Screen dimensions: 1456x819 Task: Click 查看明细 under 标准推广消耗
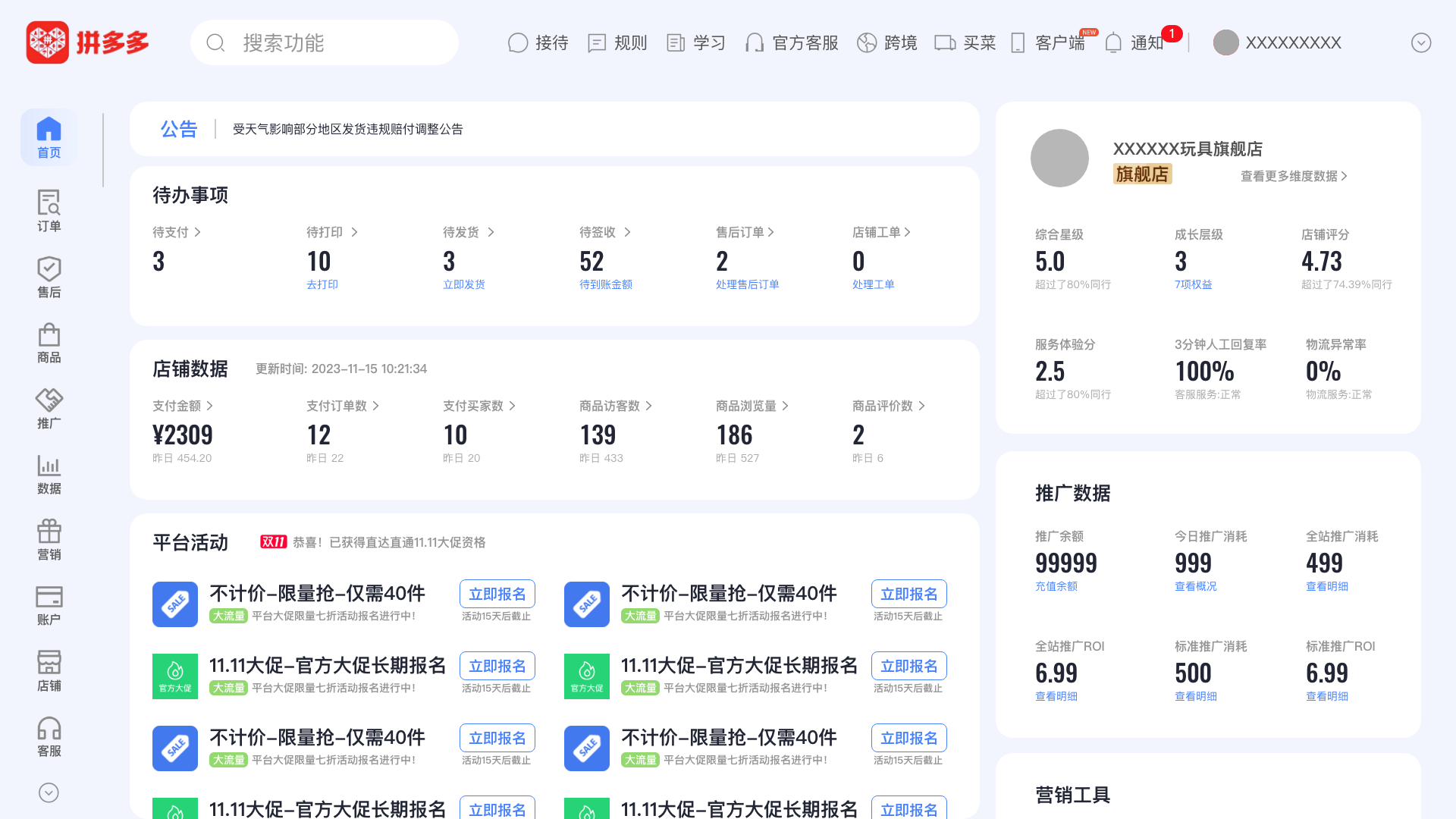1196,696
